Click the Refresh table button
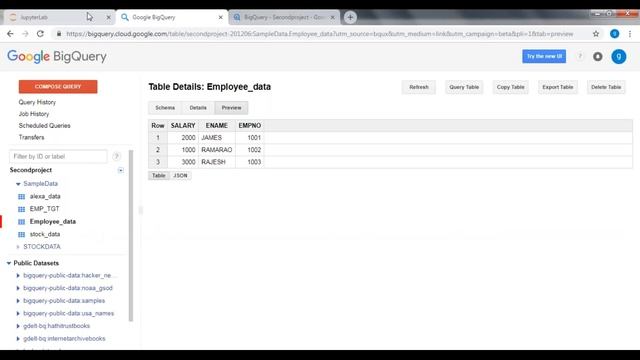Viewport: 640px width, 360px height. point(419,87)
